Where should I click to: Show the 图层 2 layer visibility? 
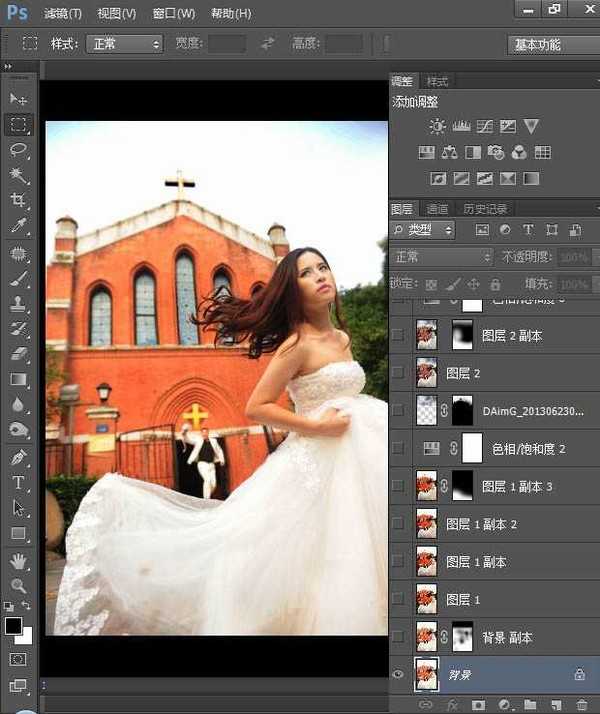(399, 372)
